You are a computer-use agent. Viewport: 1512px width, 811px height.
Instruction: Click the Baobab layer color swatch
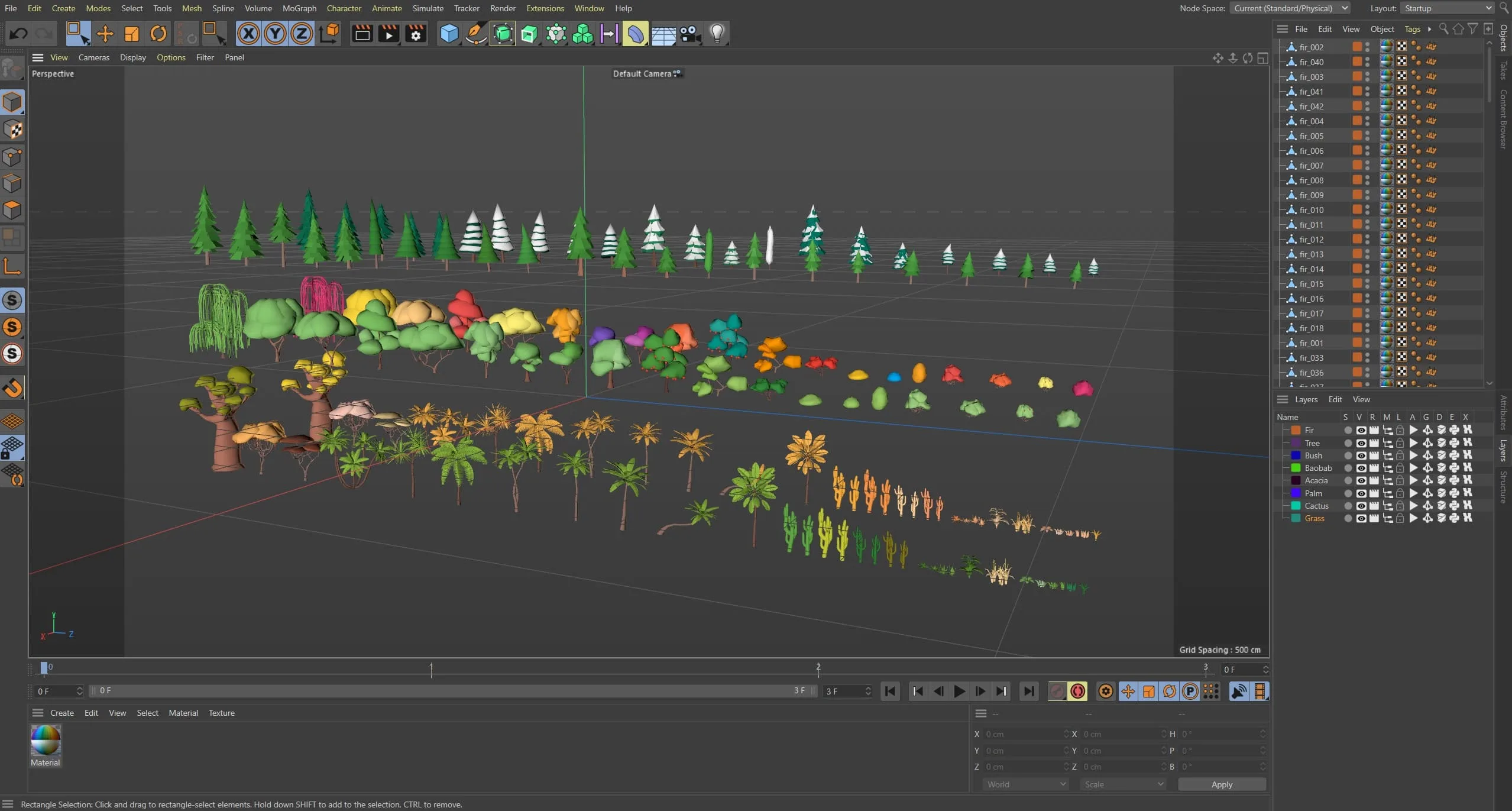point(1296,468)
